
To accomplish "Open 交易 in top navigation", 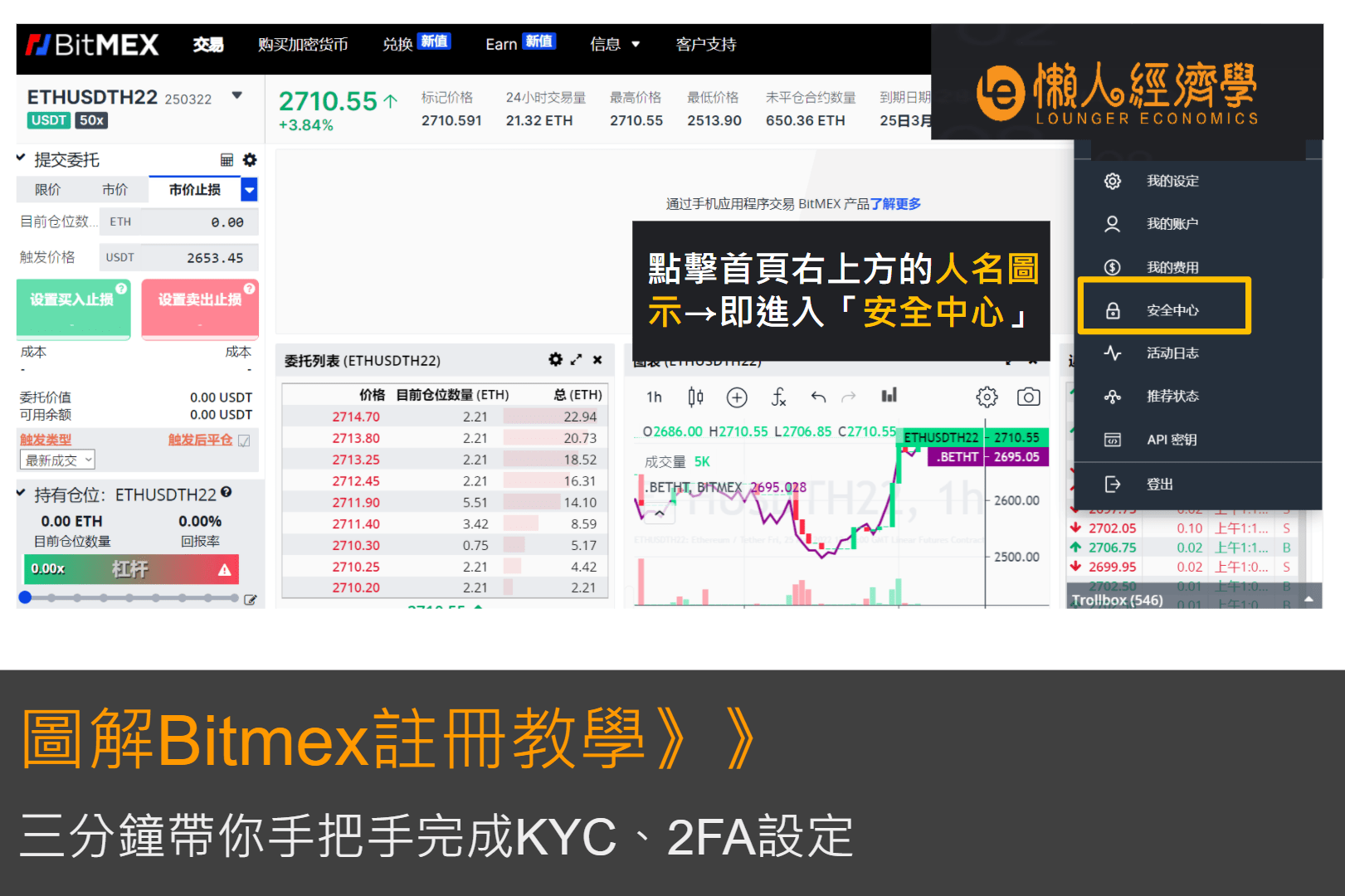I will coord(207,45).
